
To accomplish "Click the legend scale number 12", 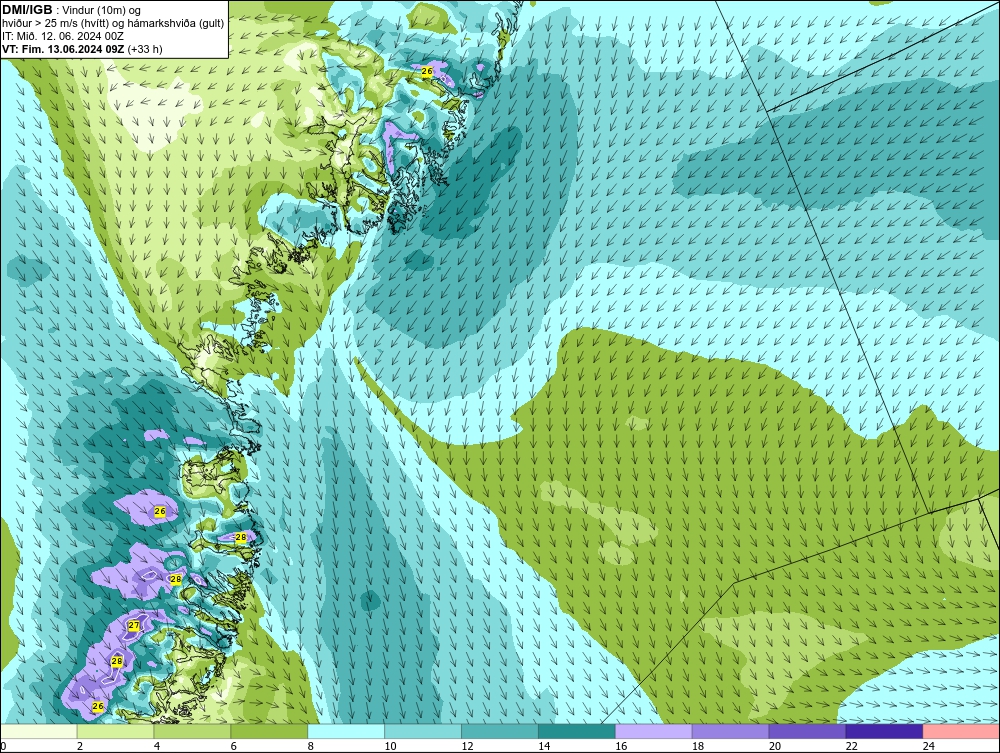I will pyautogui.click(x=467, y=746).
